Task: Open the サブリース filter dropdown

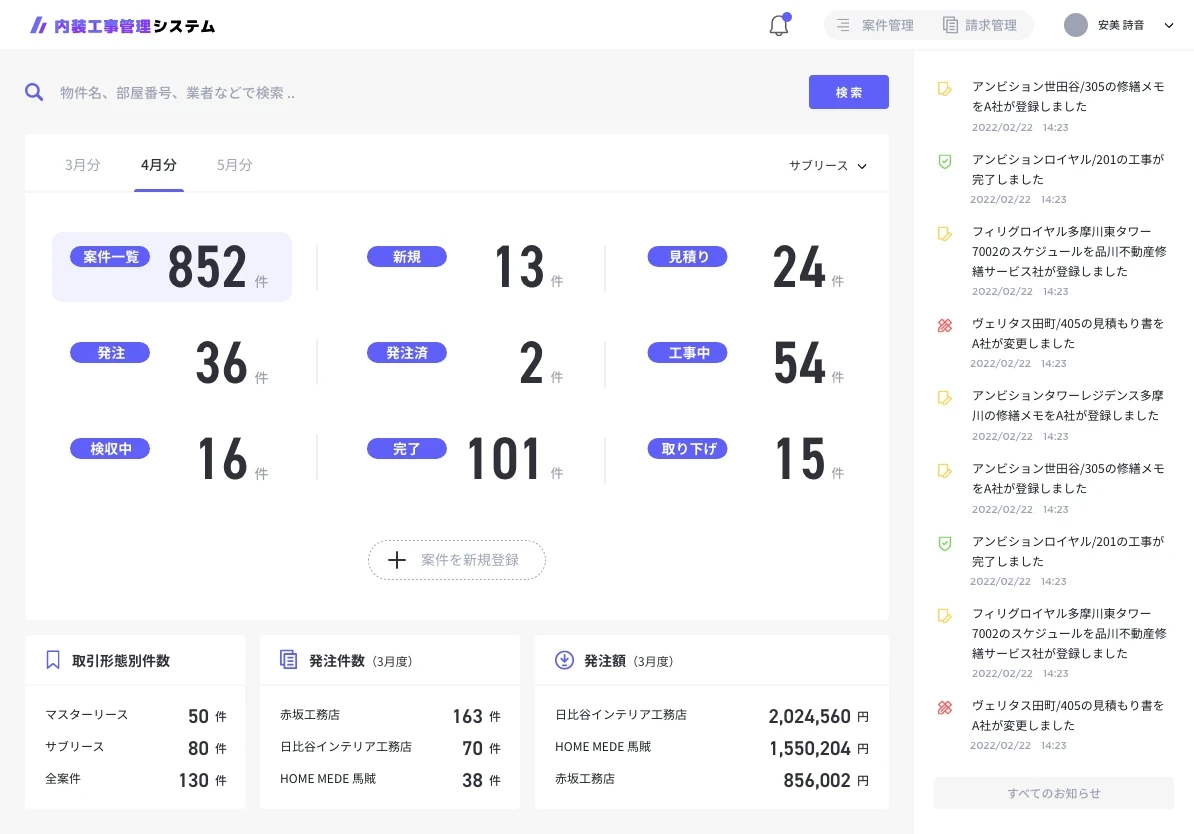Action: pos(828,165)
